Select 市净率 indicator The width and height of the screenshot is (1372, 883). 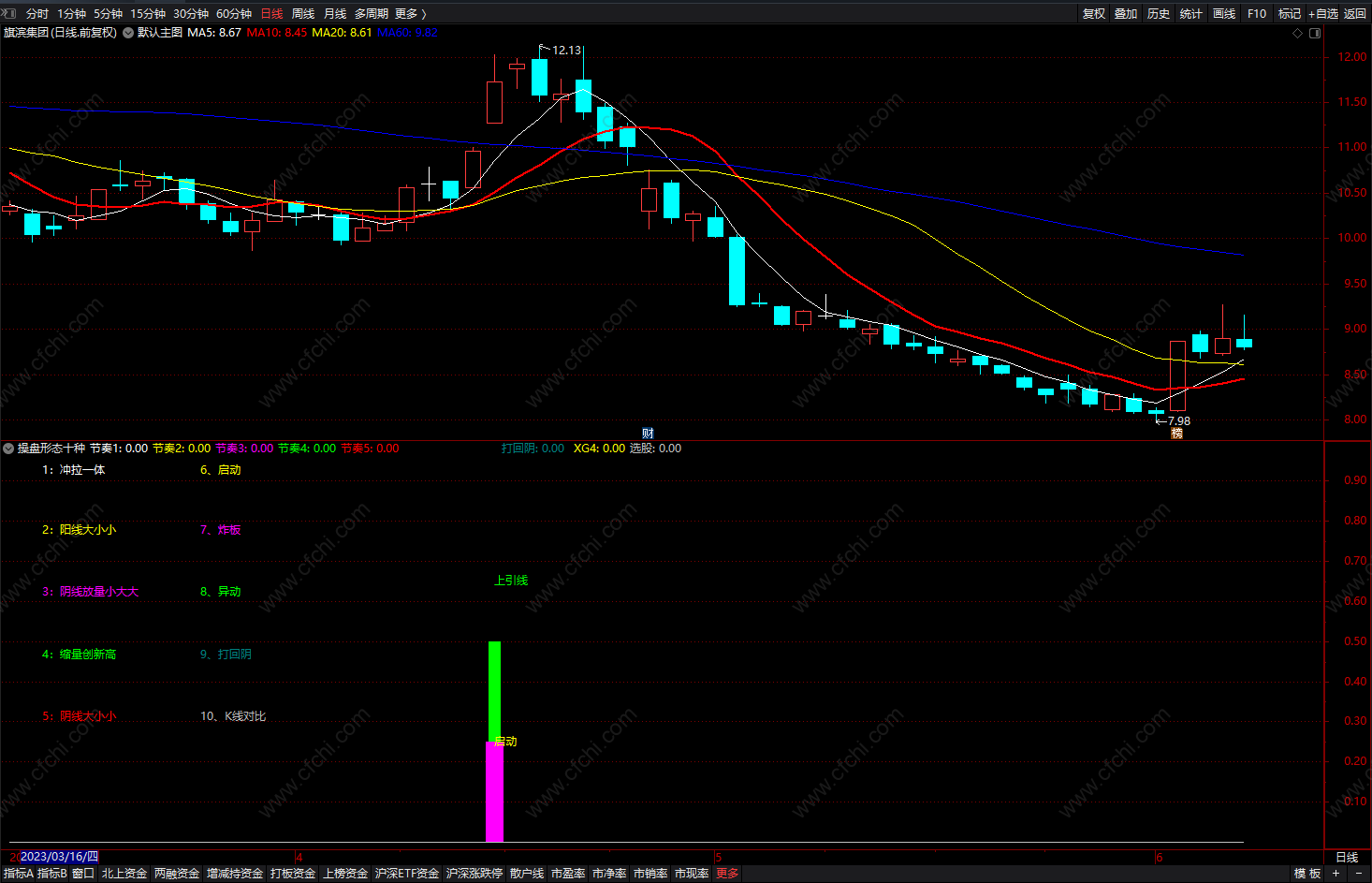609,873
